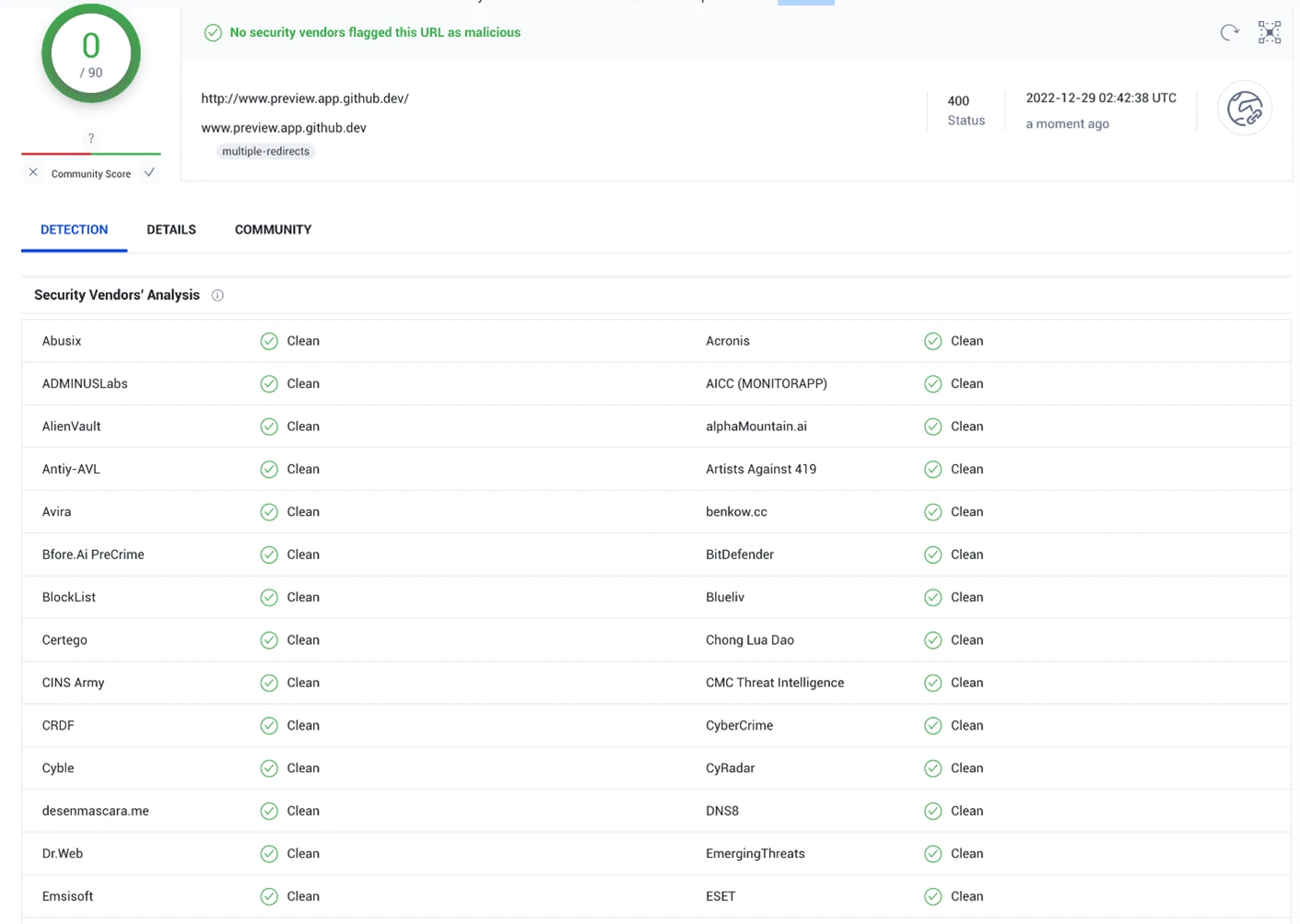The image size is (1300, 924).
Task: Upvote community score with check icon
Action: coord(149,173)
